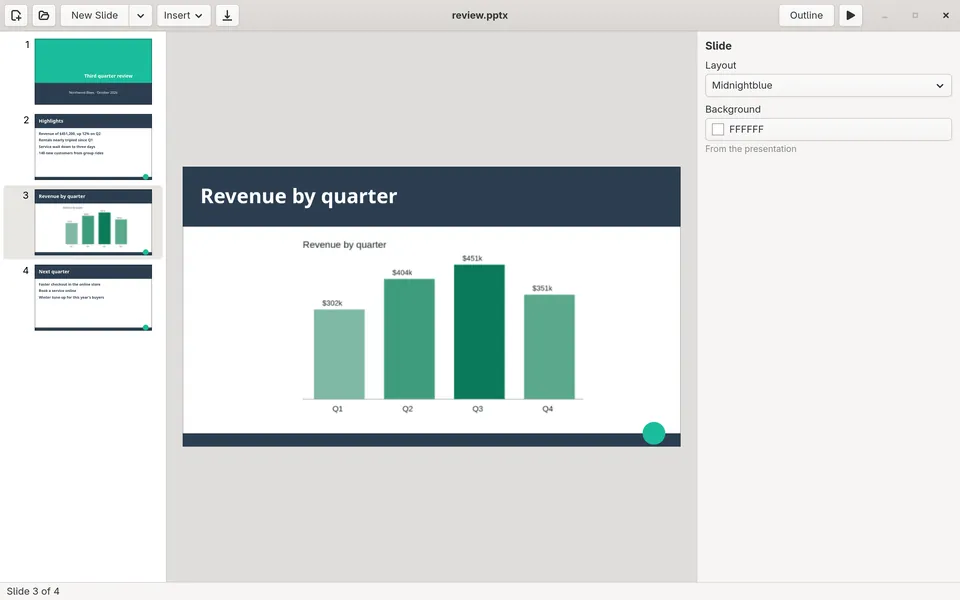Screen dimensions: 960x600
Task: Click the $404k data label
Action: (x=402, y=272)
